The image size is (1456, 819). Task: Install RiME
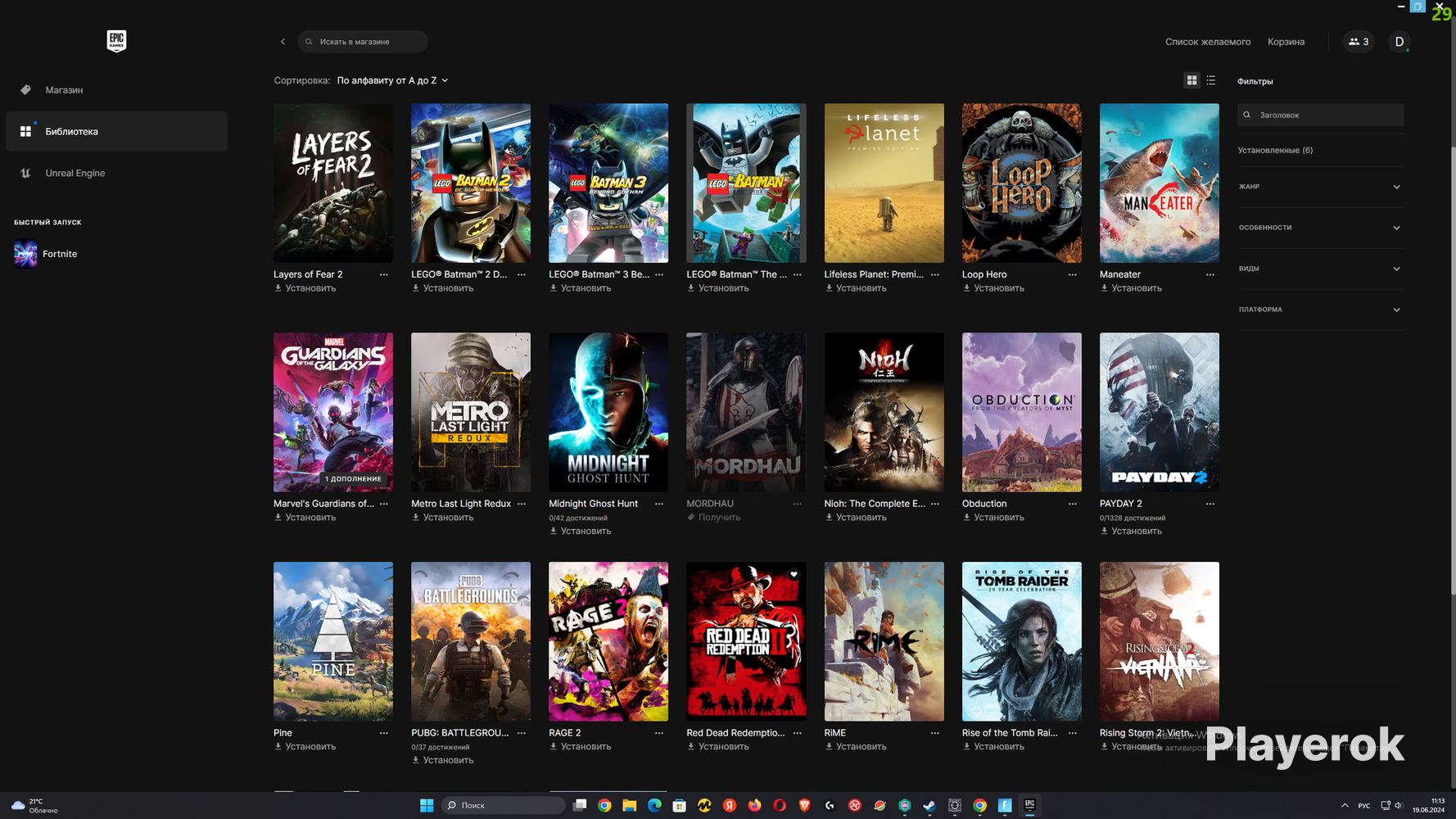pyautogui.click(x=855, y=747)
